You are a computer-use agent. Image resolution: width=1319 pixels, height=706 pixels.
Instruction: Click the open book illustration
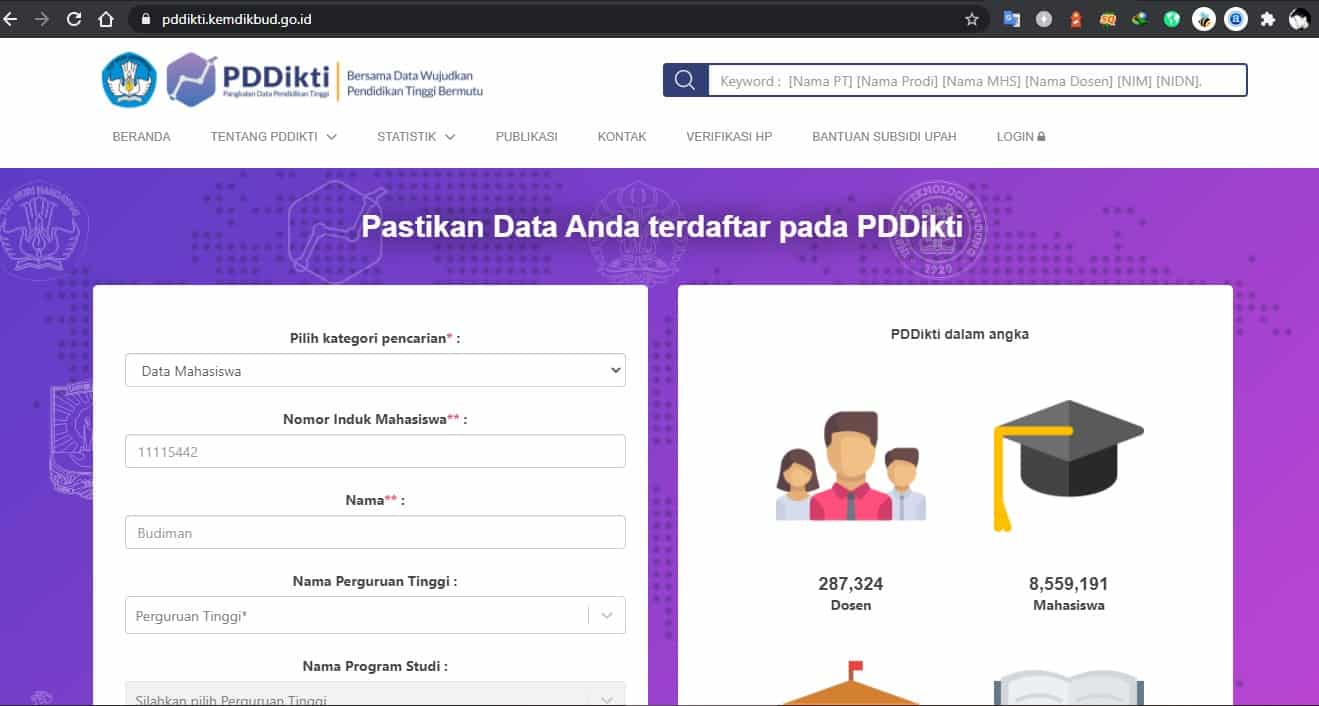(x=1068, y=688)
